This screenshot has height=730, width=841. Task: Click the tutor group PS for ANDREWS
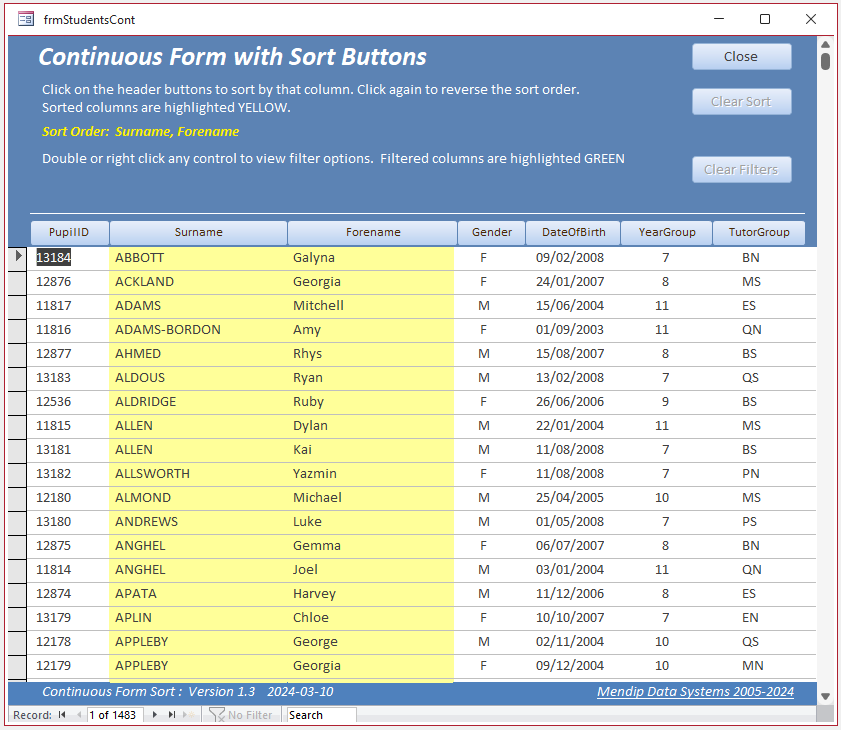pyautogui.click(x=749, y=521)
